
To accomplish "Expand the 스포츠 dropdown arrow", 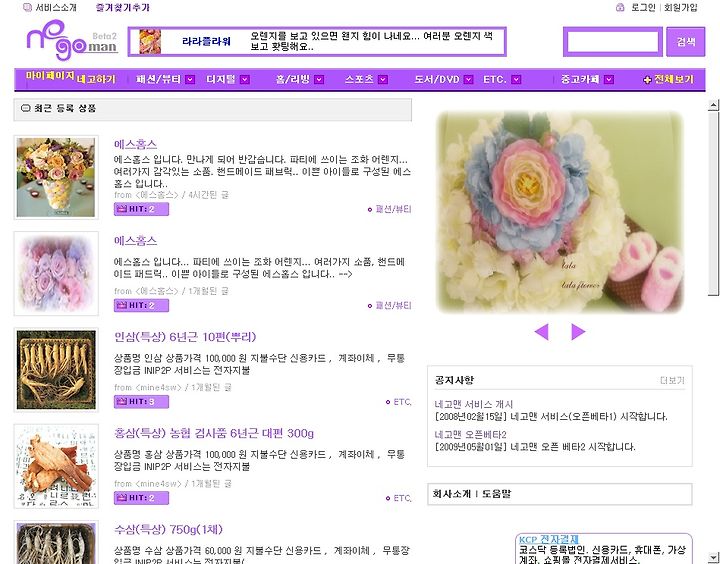I will pyautogui.click(x=383, y=79).
